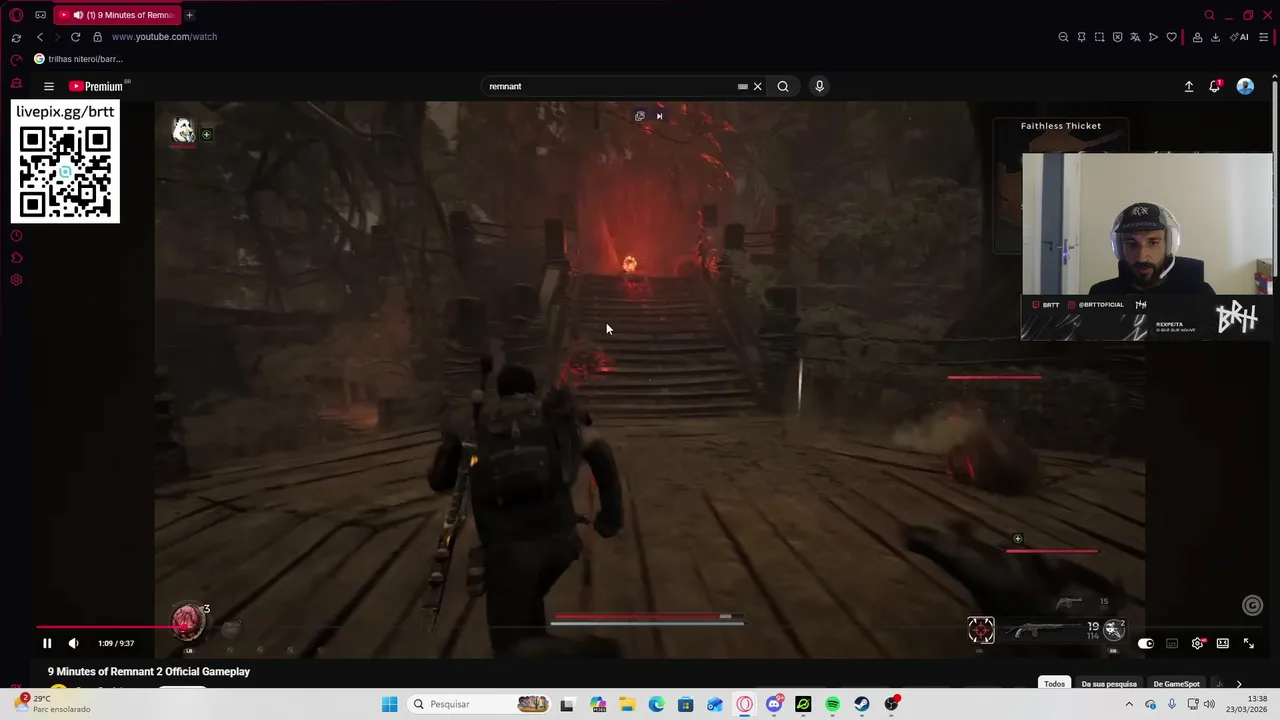Open the Easy Setup settings icon
This screenshot has height=720, width=1280.
[1264, 37]
